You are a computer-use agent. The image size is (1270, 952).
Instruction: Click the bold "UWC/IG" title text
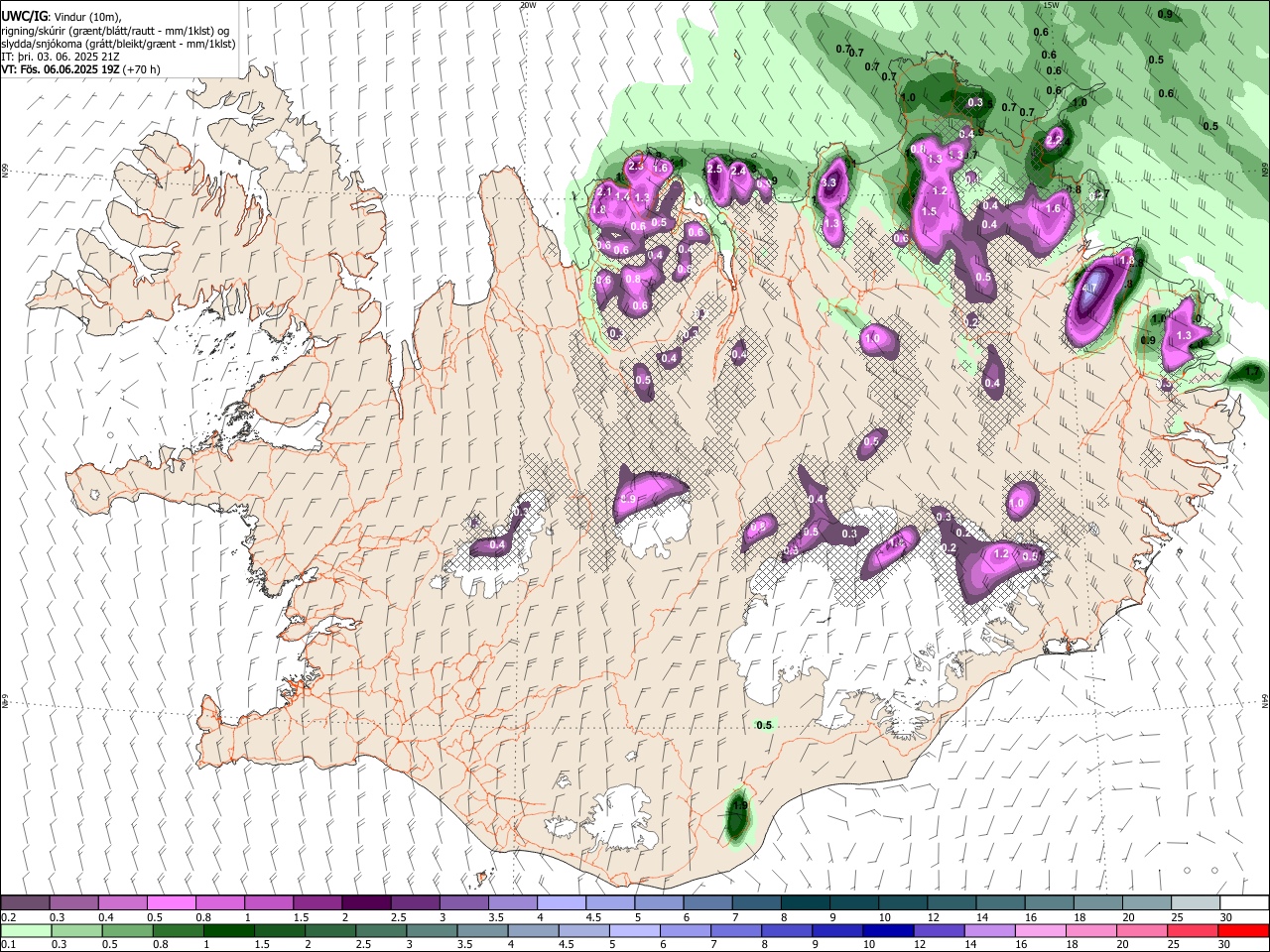tap(24, 17)
